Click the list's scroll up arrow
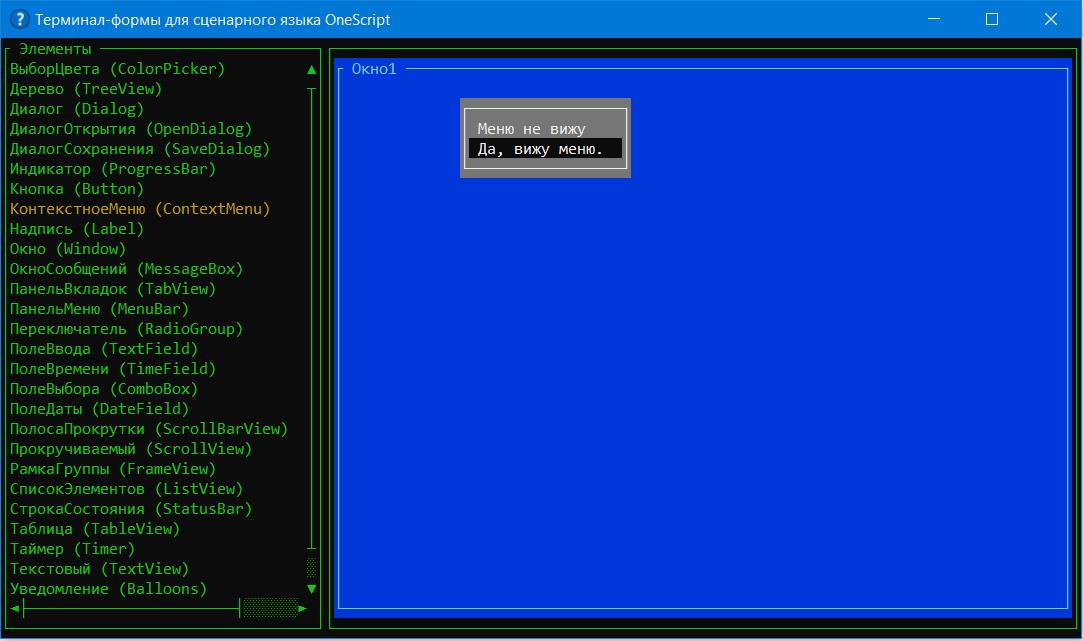Viewport: 1083px width, 641px height. (x=312, y=70)
